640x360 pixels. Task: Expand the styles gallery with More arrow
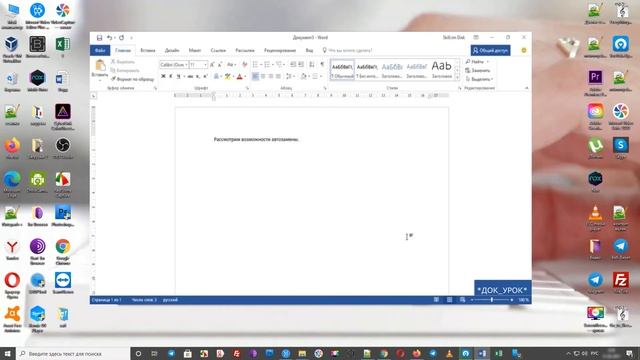(x=457, y=77)
